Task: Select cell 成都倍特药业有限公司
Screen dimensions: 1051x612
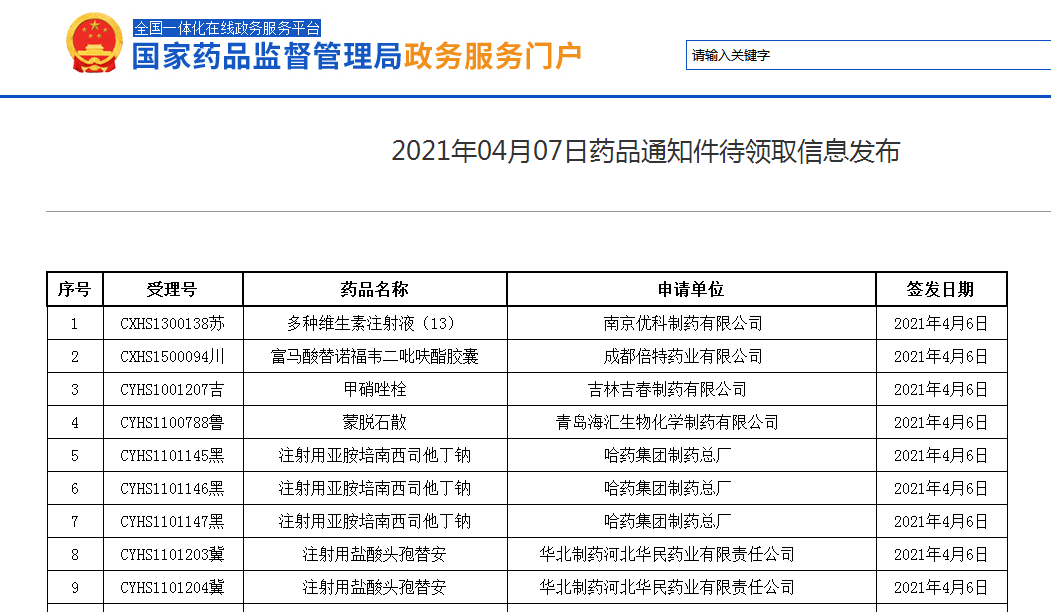Action: pos(691,357)
